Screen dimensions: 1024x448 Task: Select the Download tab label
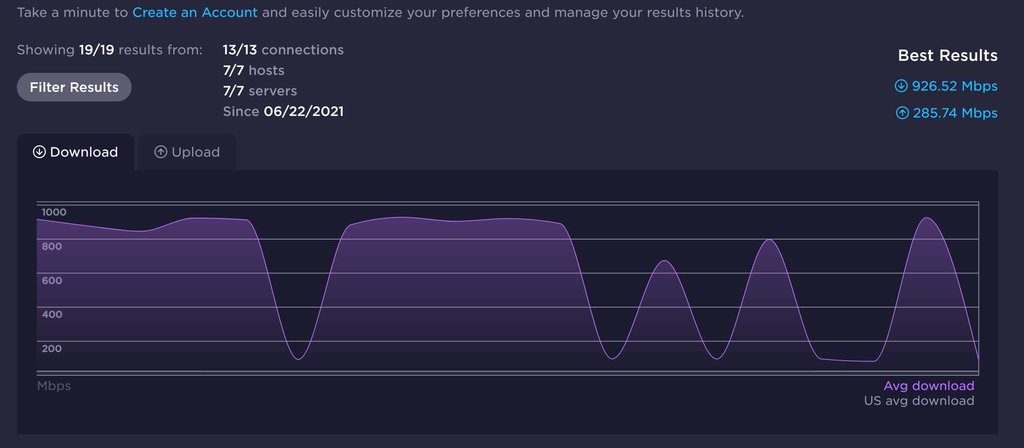click(84, 152)
